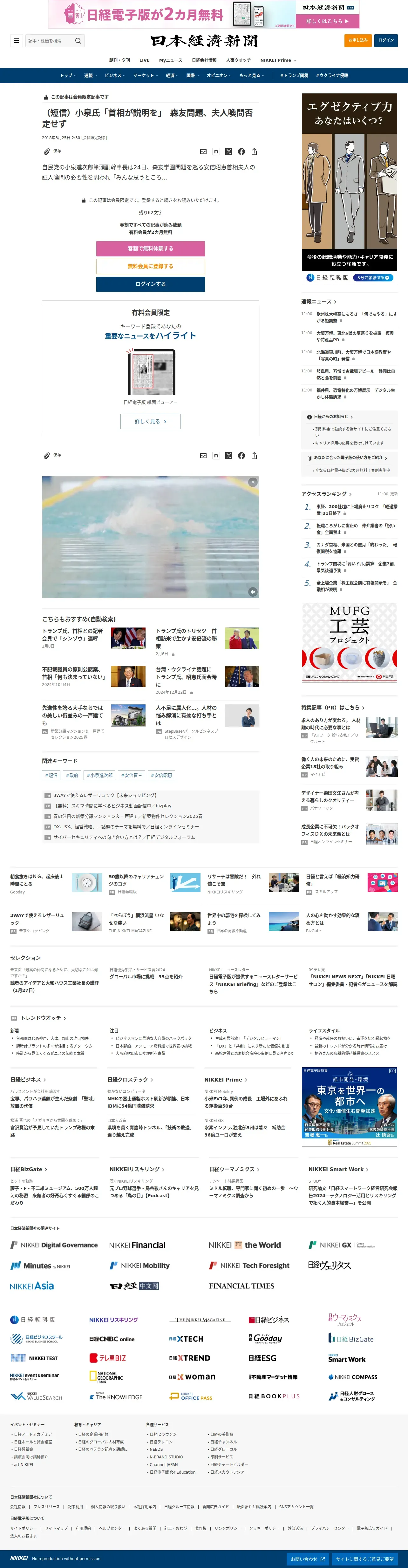Expand the オピニオン navigation dropdown

point(219,76)
